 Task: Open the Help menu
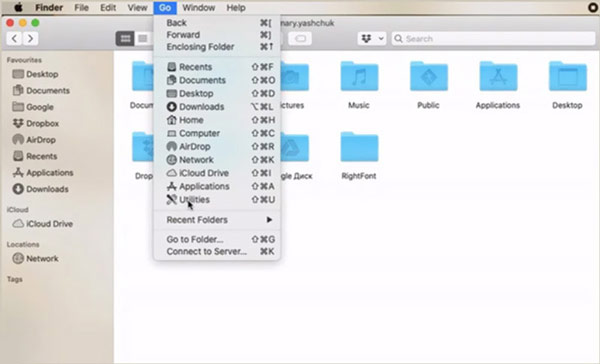236,8
